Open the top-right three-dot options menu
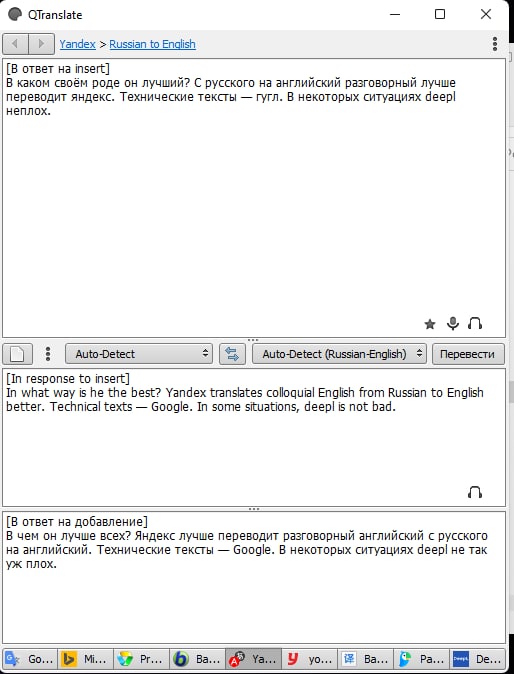 [495, 44]
